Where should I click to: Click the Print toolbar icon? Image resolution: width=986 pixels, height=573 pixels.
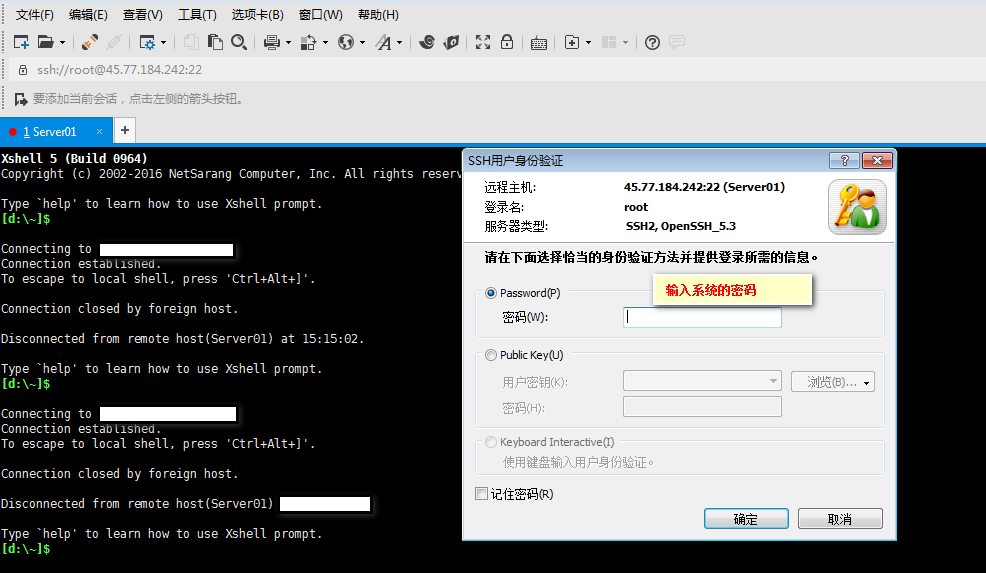[x=272, y=42]
